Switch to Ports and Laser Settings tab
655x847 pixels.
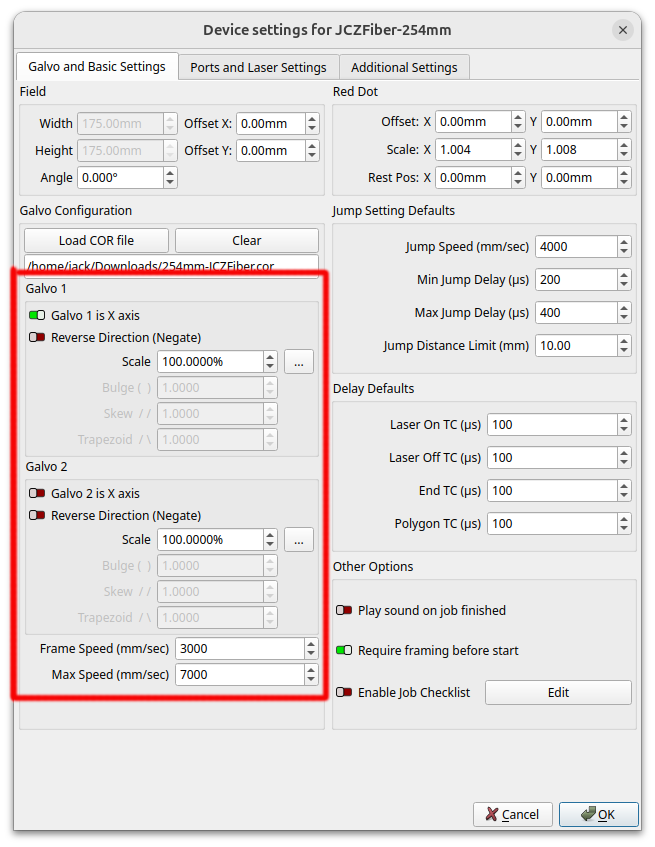tap(258, 68)
